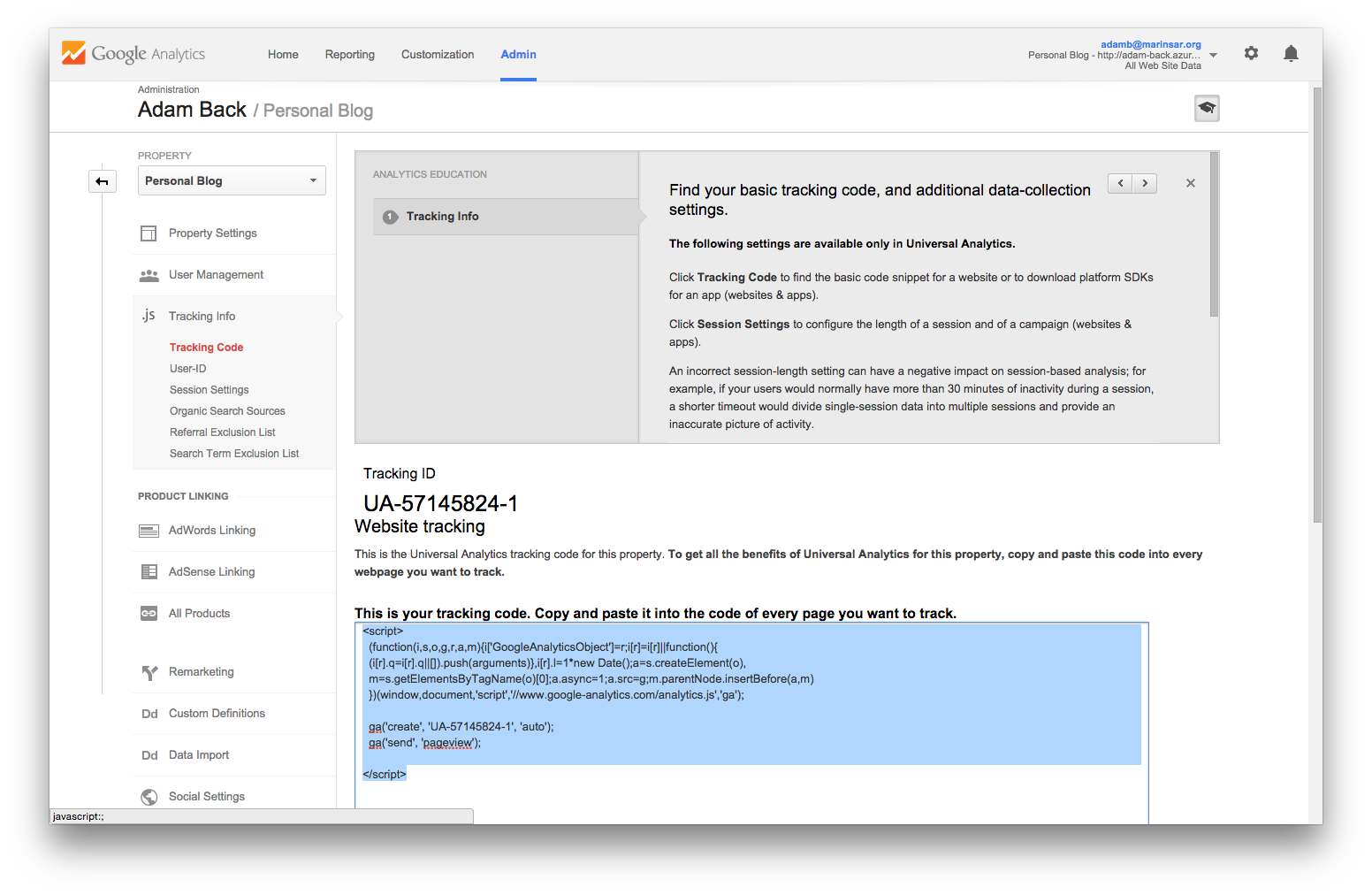The image size is (1372, 895).
Task: Click the All Web Site Data label
Action: point(1162,65)
